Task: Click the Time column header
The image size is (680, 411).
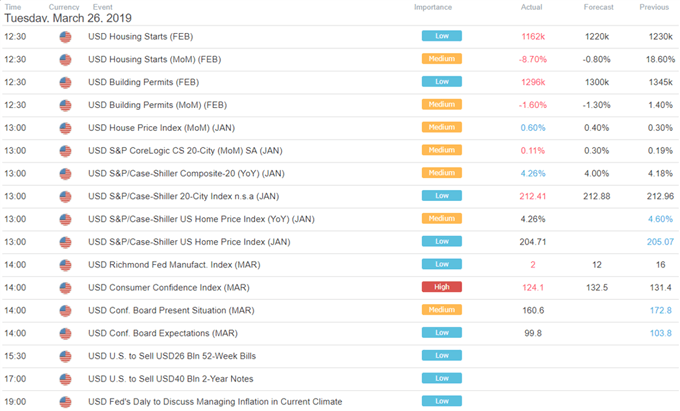Action: click(13, 7)
